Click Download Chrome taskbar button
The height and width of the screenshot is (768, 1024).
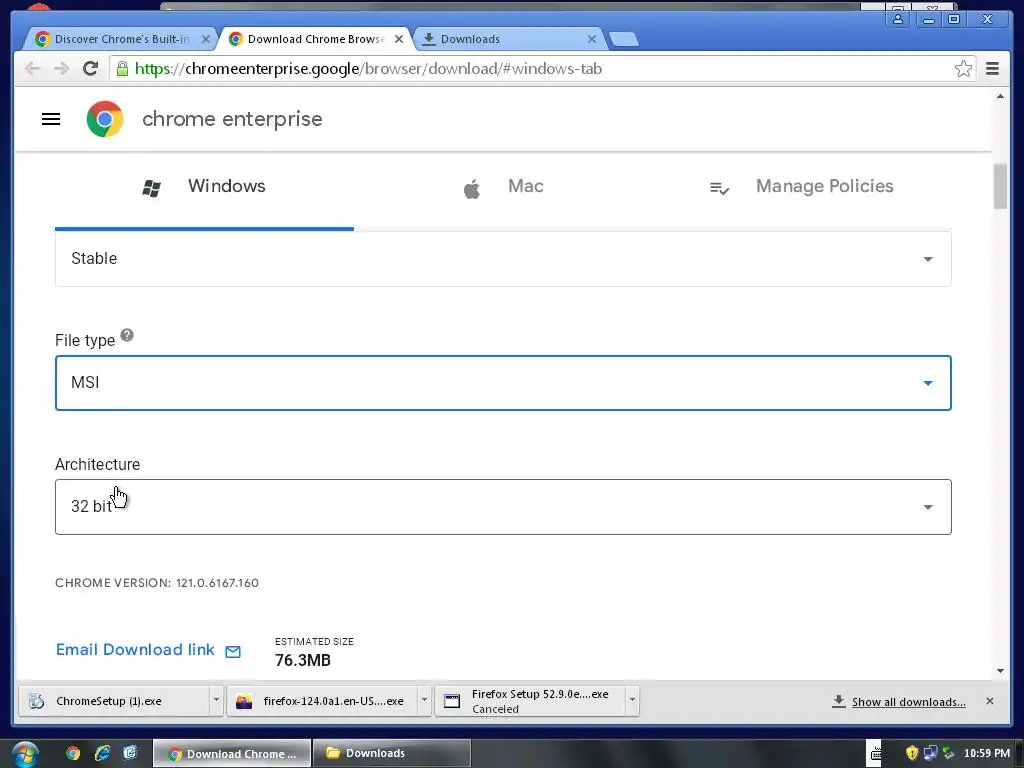click(232, 753)
